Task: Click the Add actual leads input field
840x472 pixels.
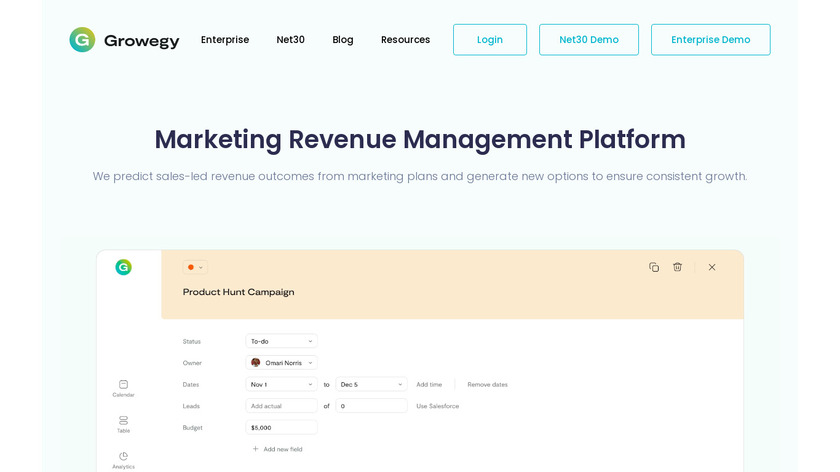Action: tap(281, 406)
